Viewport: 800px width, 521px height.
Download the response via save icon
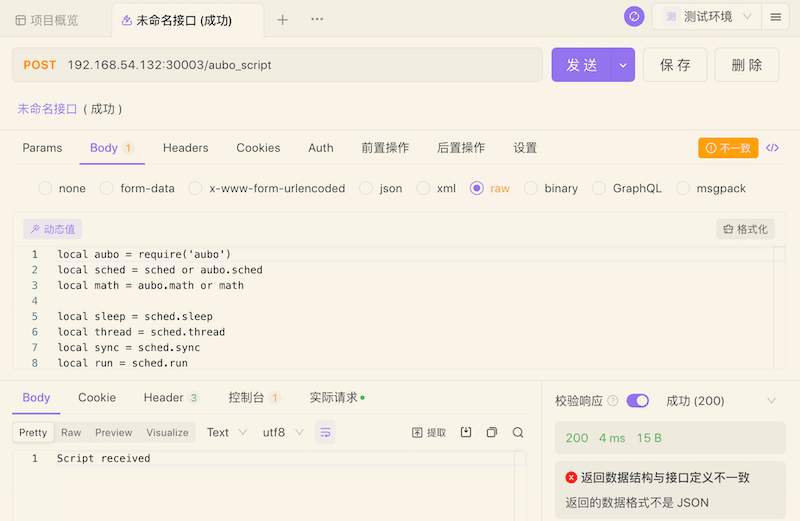(x=466, y=433)
